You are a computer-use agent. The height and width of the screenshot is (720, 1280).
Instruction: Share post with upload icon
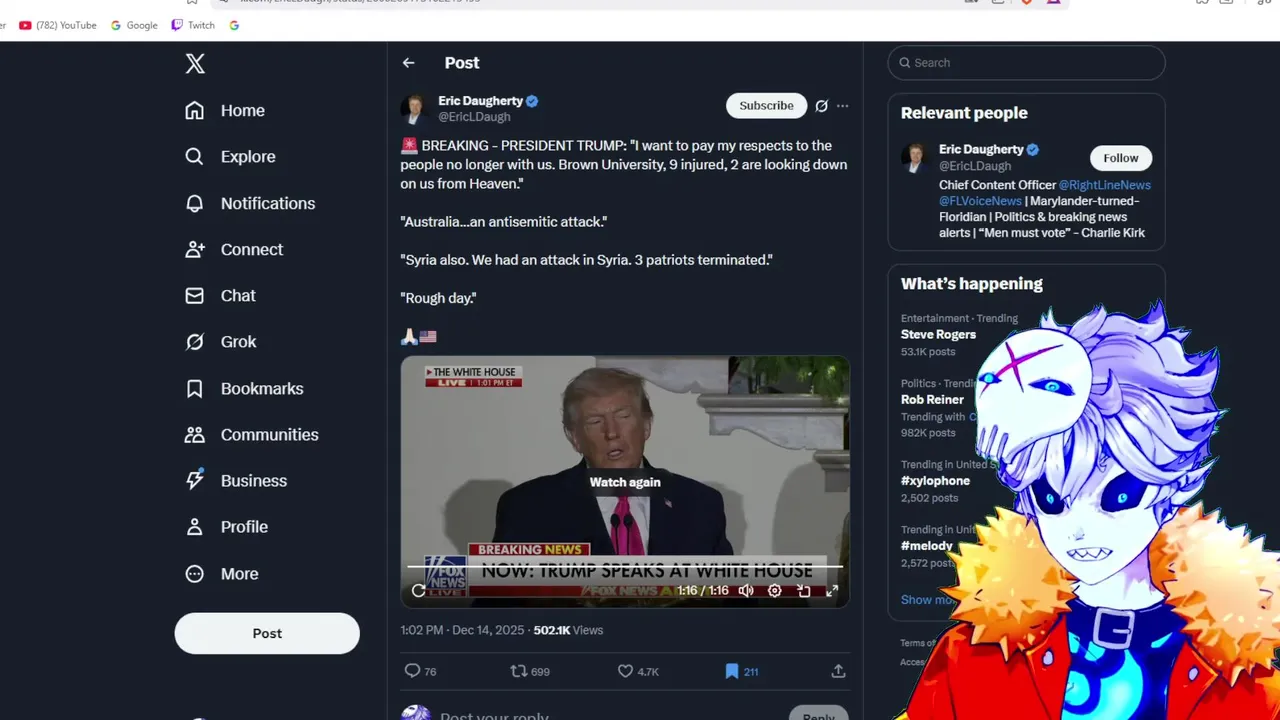838,671
